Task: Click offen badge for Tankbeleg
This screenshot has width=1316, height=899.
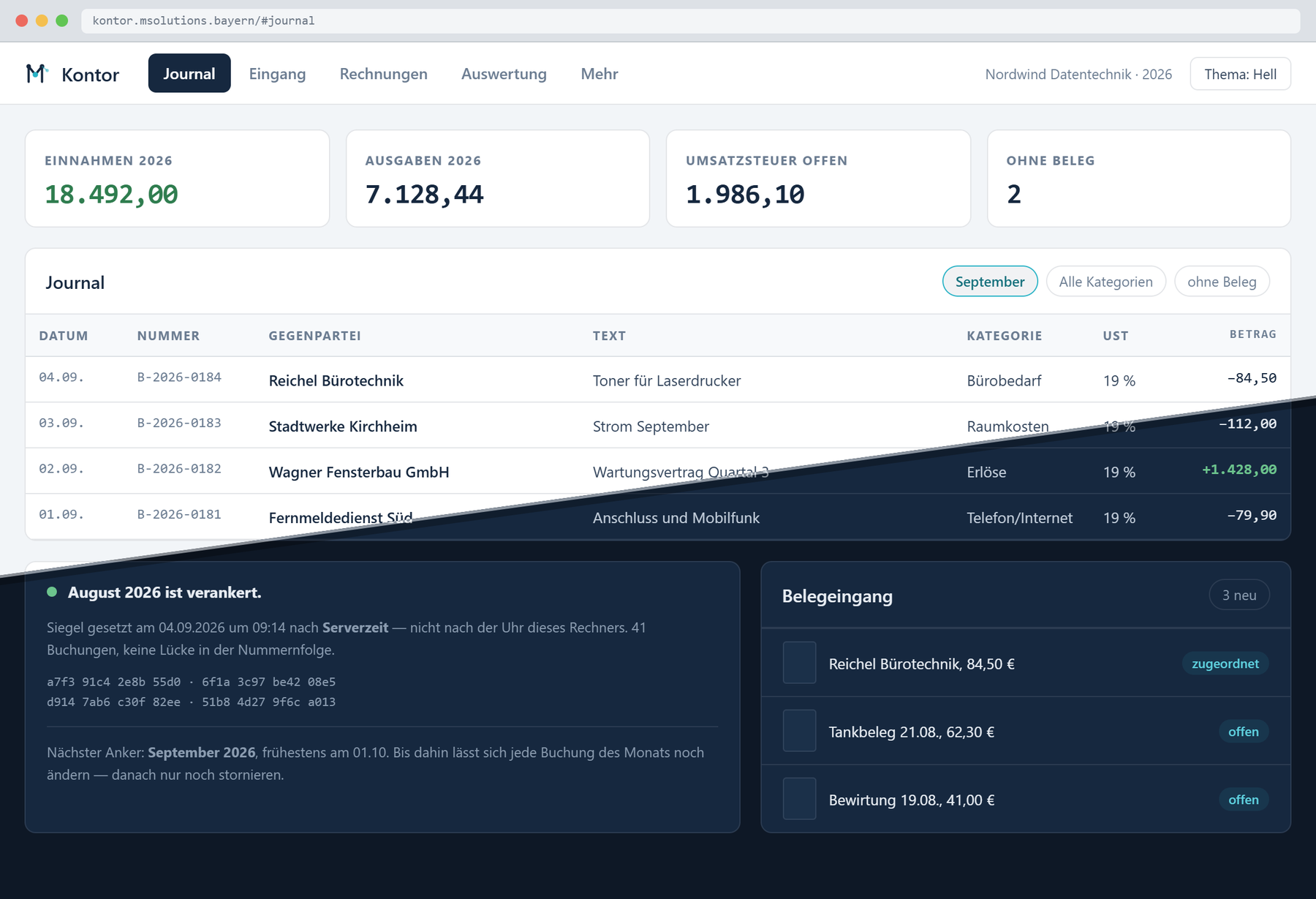Action: [x=1243, y=731]
